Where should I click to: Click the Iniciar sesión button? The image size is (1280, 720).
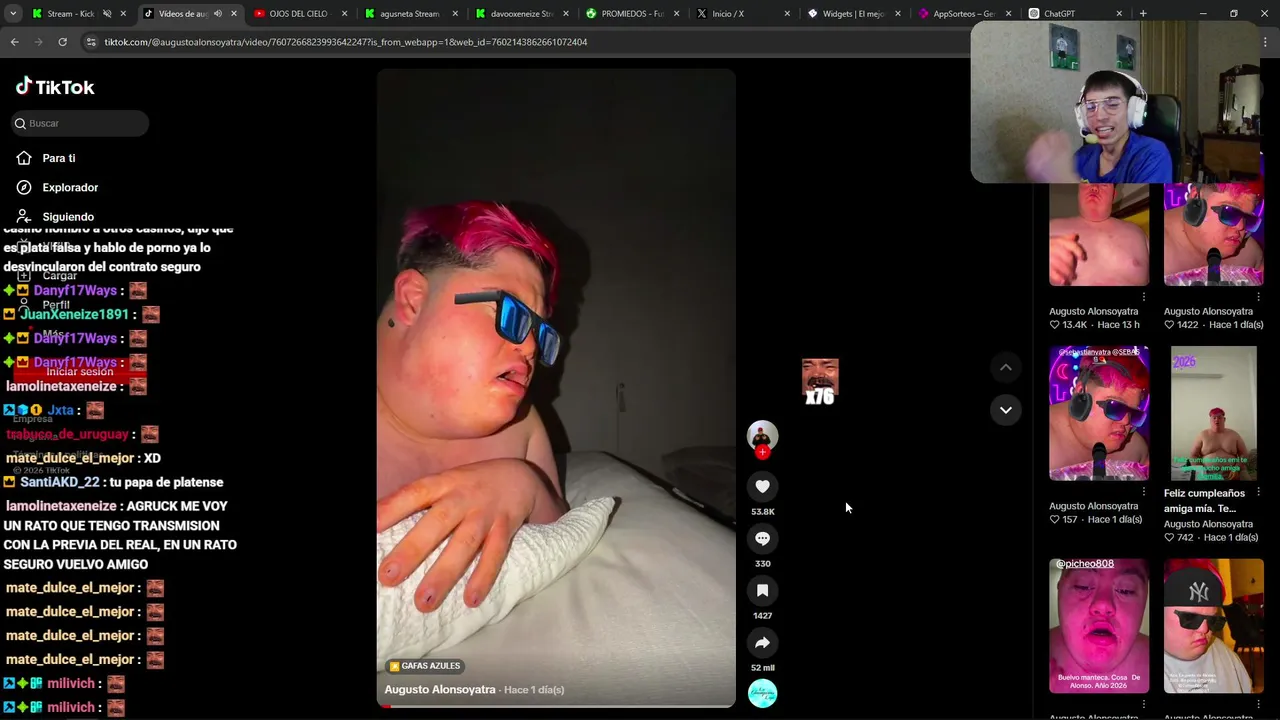[x=80, y=371]
